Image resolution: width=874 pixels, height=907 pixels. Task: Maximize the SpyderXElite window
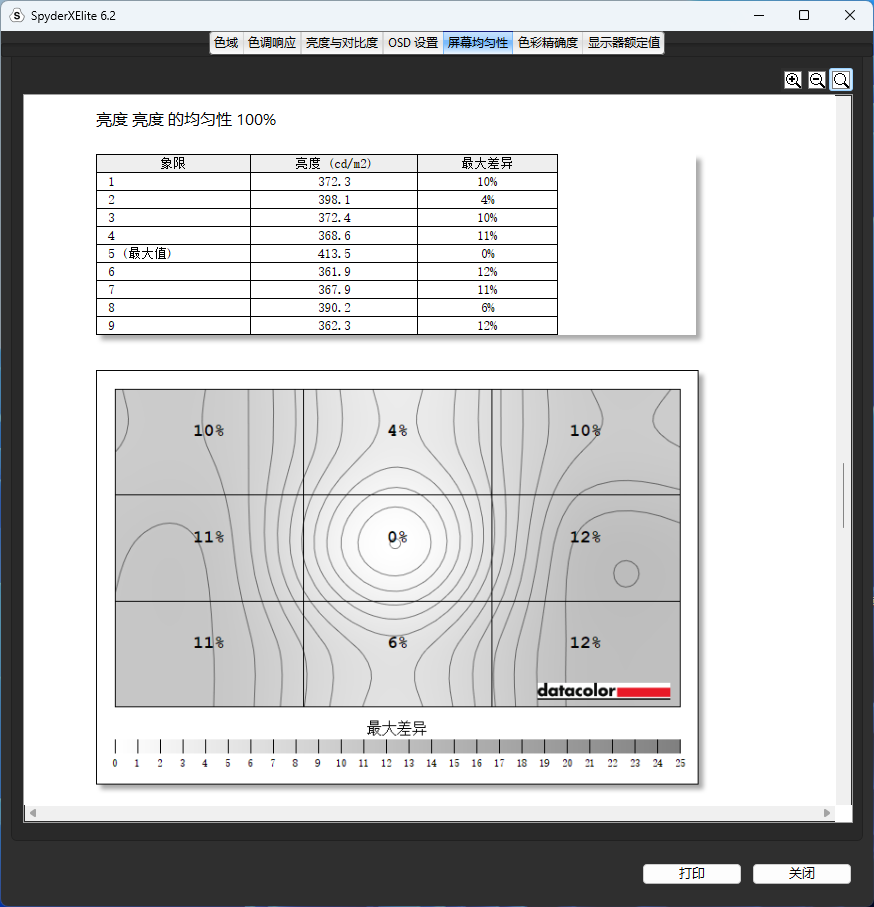[x=804, y=16]
